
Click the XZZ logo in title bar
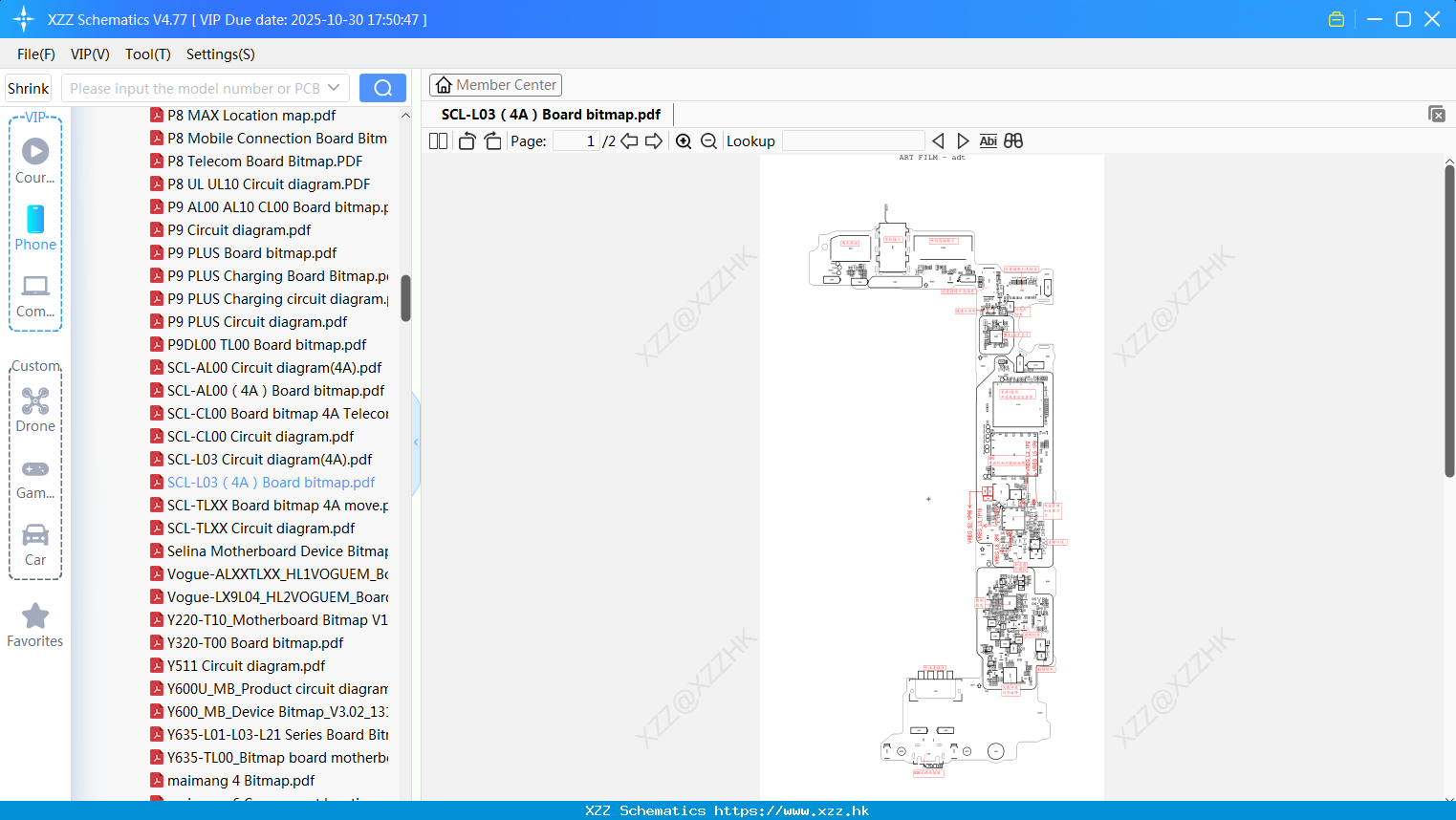click(x=24, y=19)
